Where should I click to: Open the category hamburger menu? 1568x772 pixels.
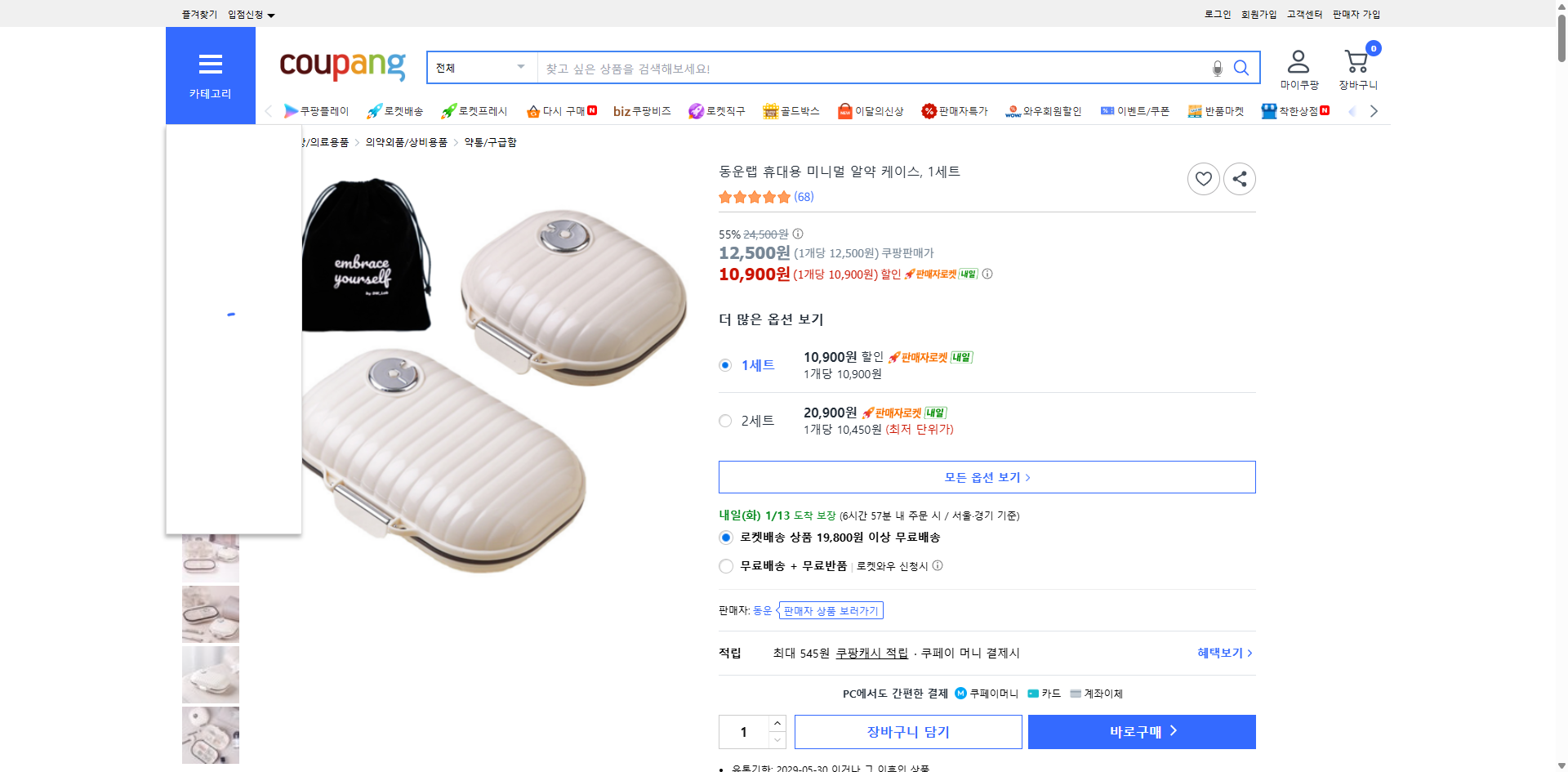(x=210, y=65)
